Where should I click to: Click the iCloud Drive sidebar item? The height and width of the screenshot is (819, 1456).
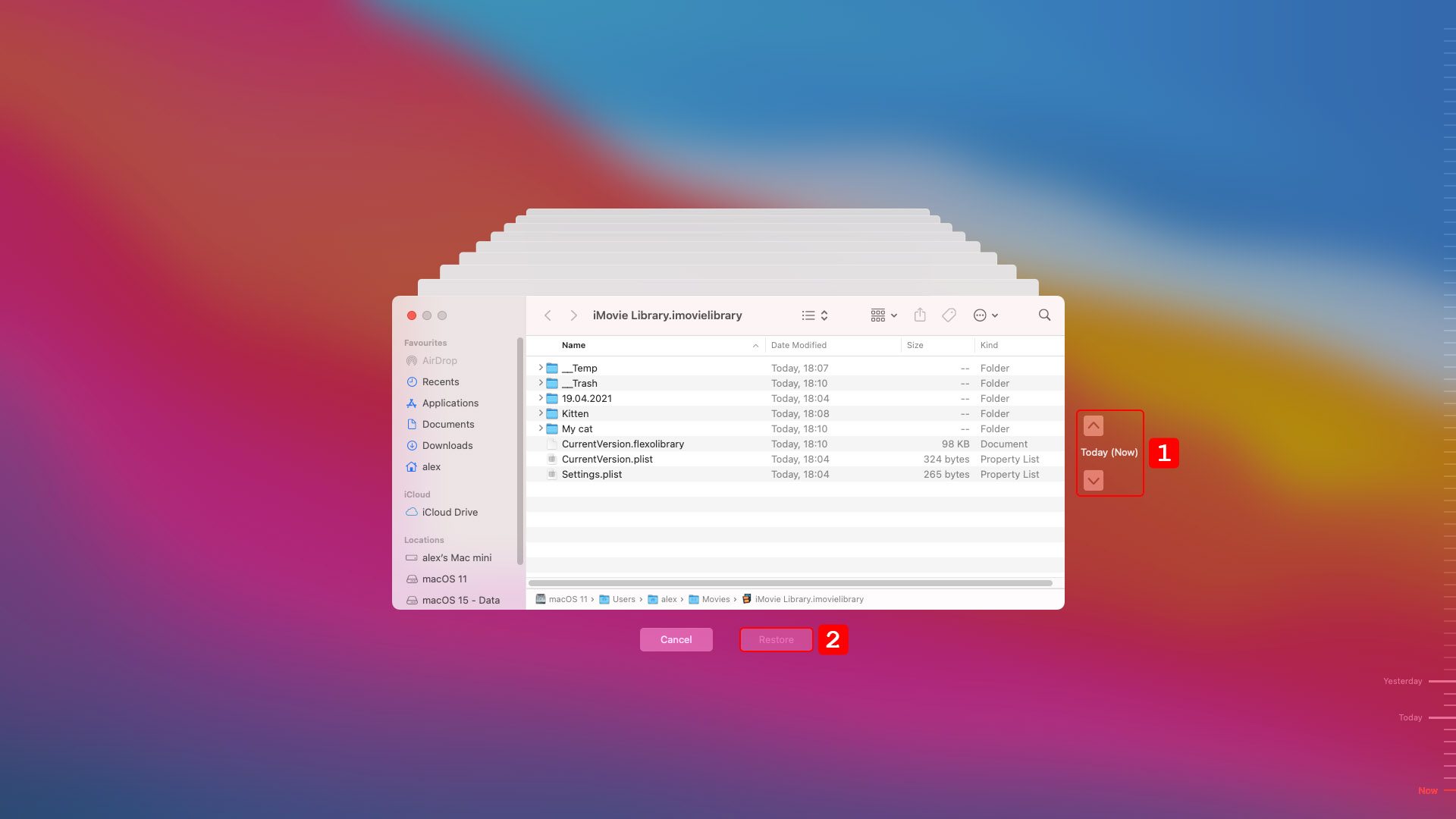[x=450, y=512]
